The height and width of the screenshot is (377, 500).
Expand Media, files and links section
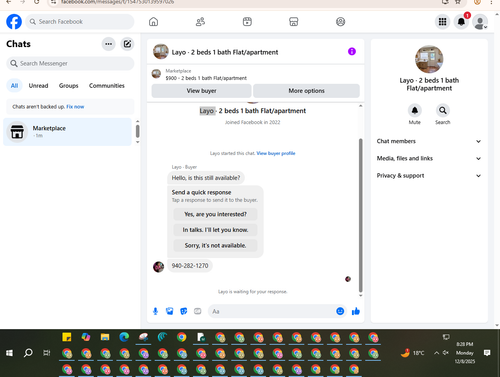tap(429, 158)
